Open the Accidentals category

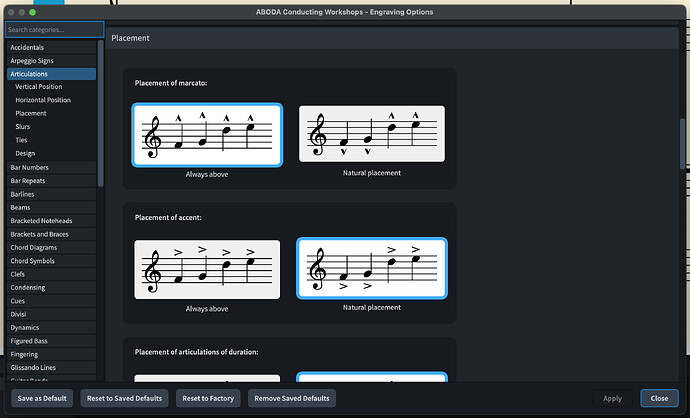click(x=51, y=47)
